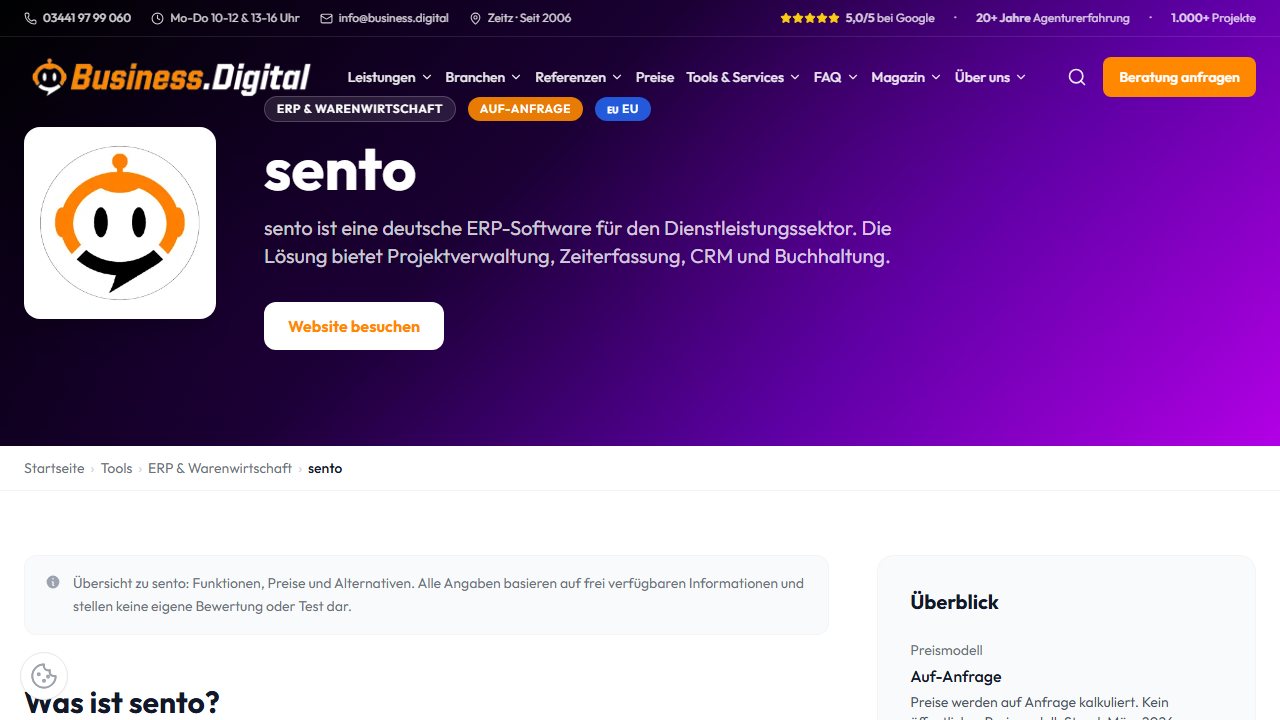1280x720 pixels.
Task: Expand the Leistungen menu chevron
Action: (x=427, y=77)
